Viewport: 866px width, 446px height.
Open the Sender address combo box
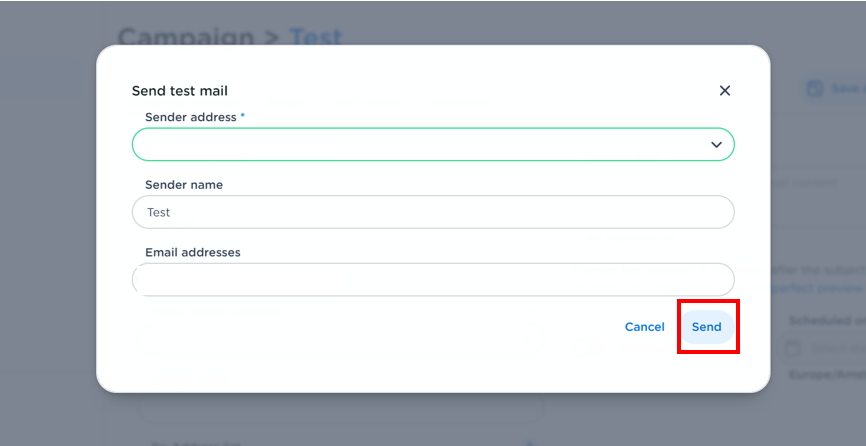[x=420, y=145]
